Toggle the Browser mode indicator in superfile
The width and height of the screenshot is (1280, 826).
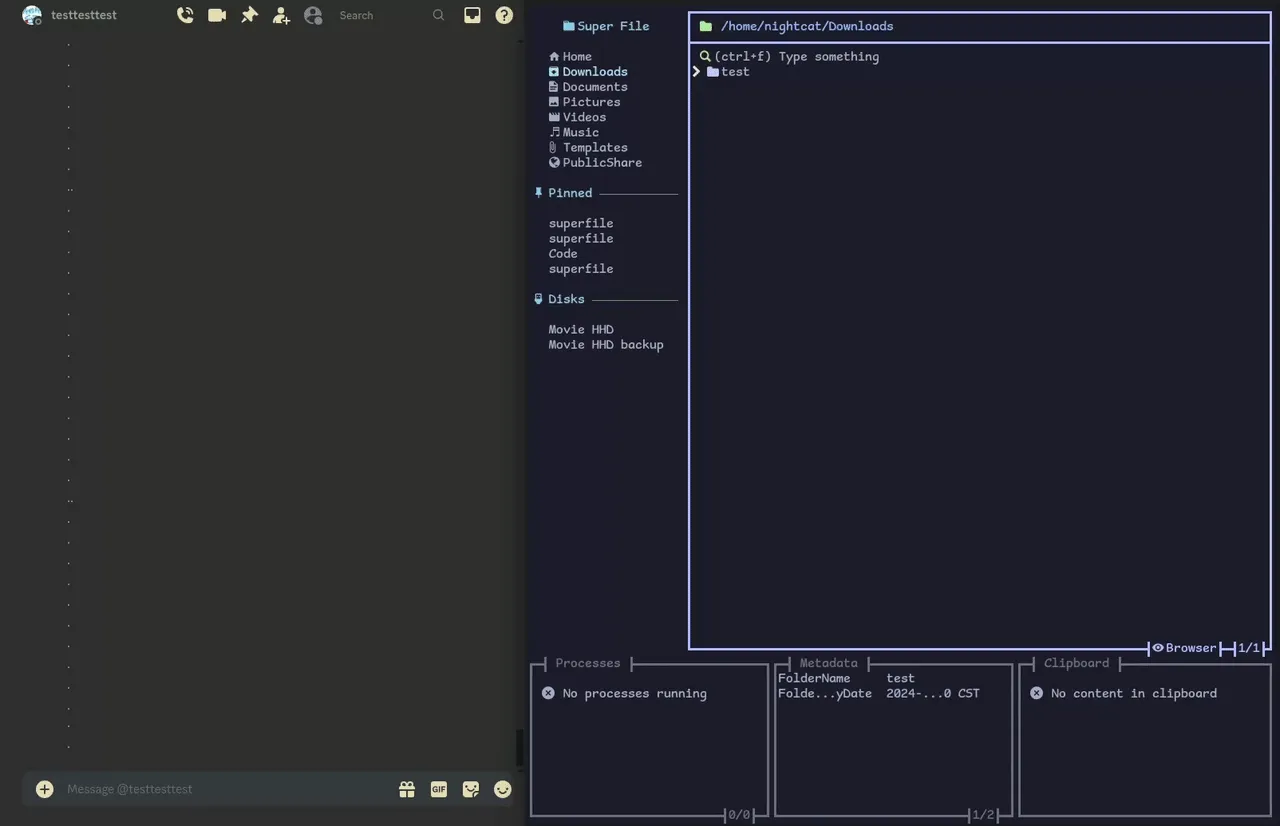[x=1185, y=648]
